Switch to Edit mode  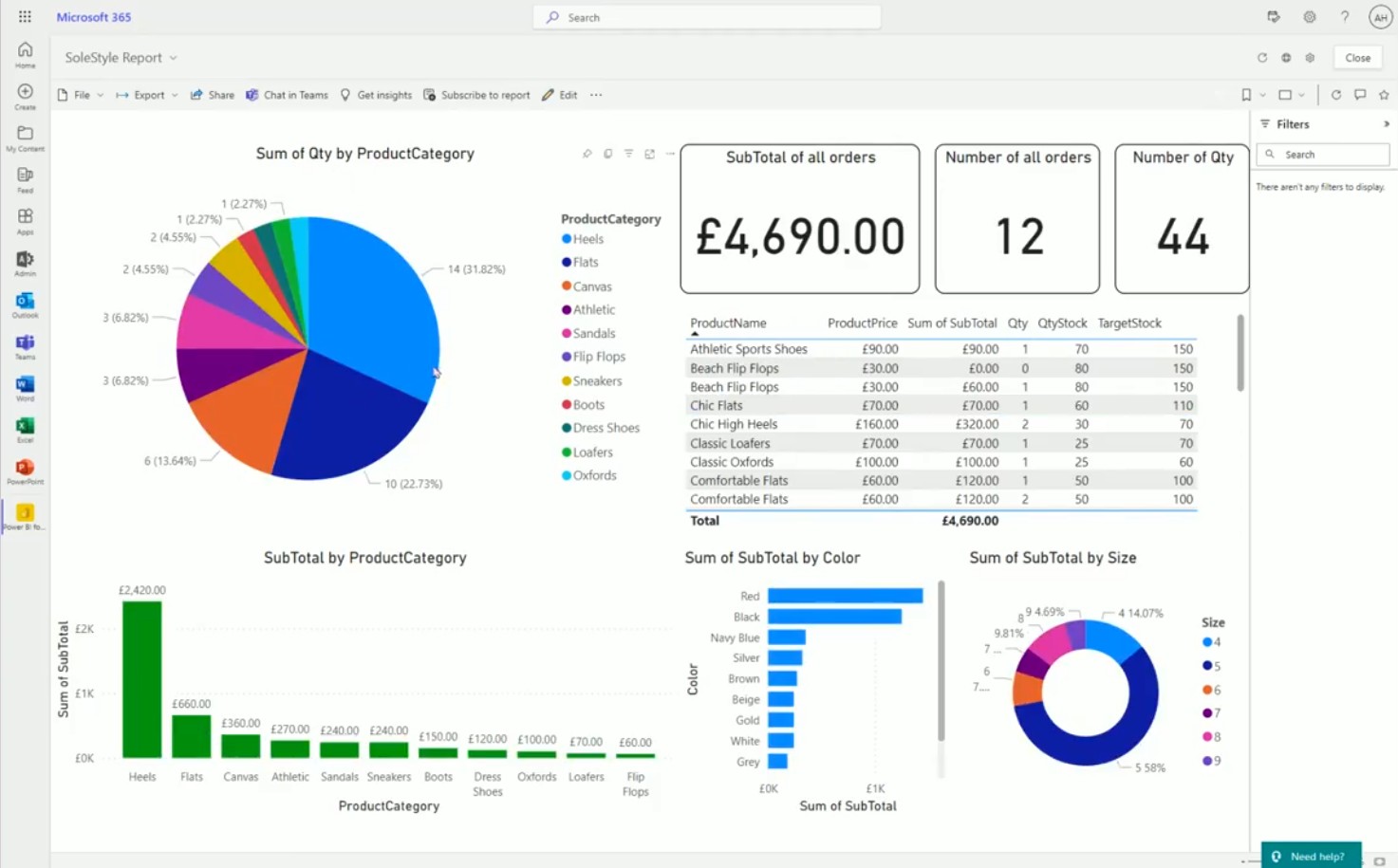pyautogui.click(x=559, y=94)
